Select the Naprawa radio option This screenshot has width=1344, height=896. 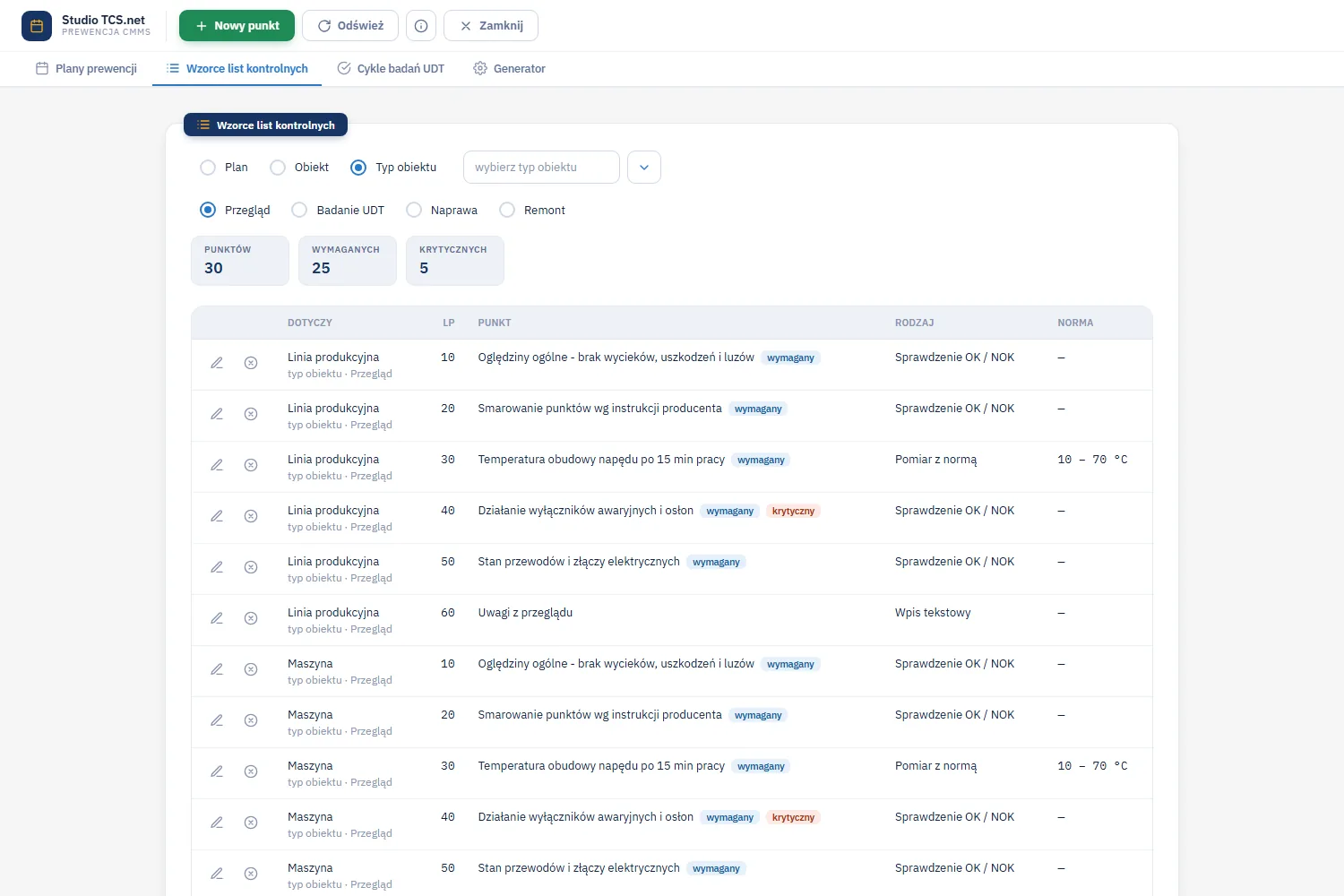coord(414,210)
